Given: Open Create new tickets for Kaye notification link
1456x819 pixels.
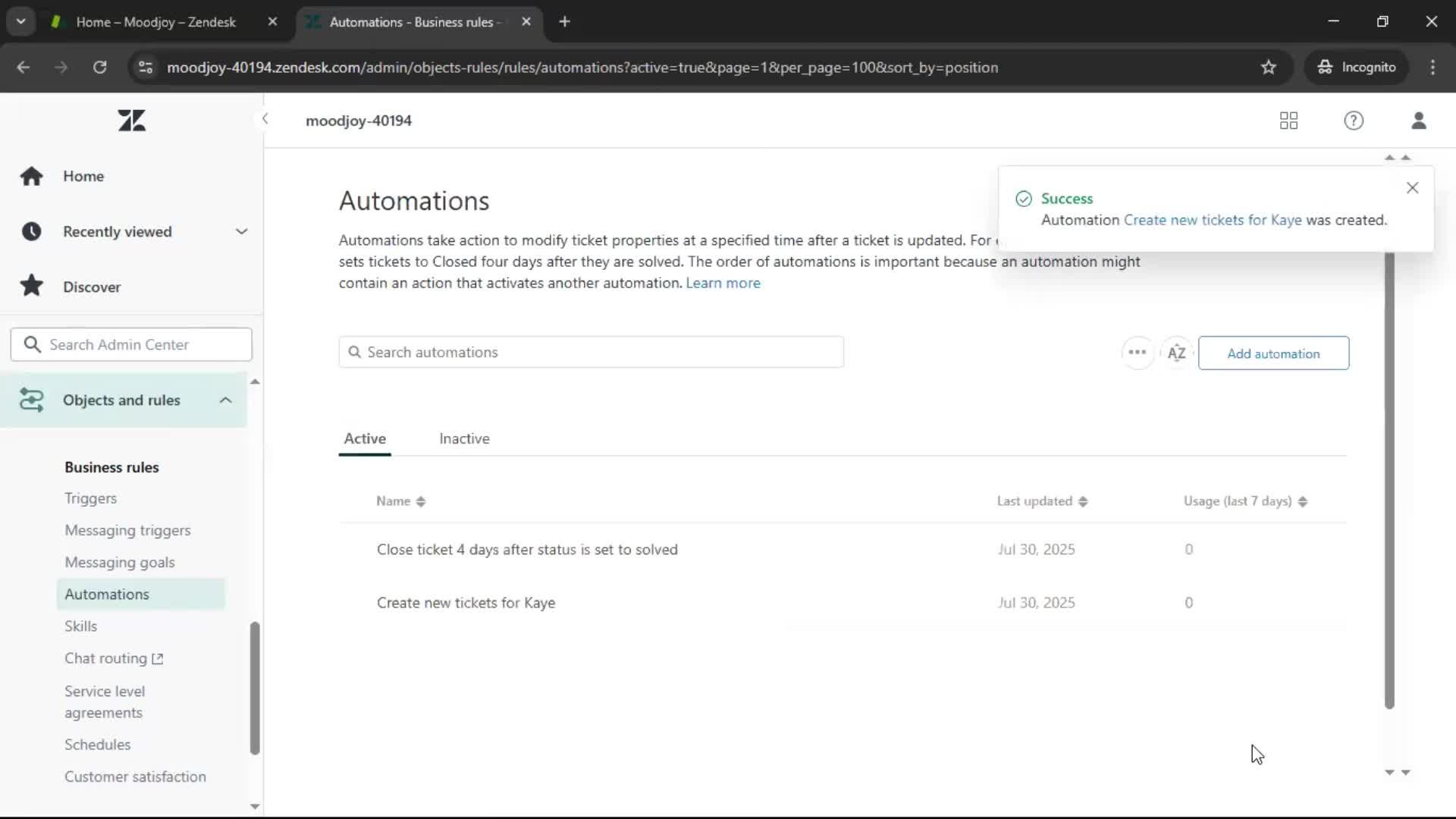Looking at the screenshot, I should point(1212,220).
